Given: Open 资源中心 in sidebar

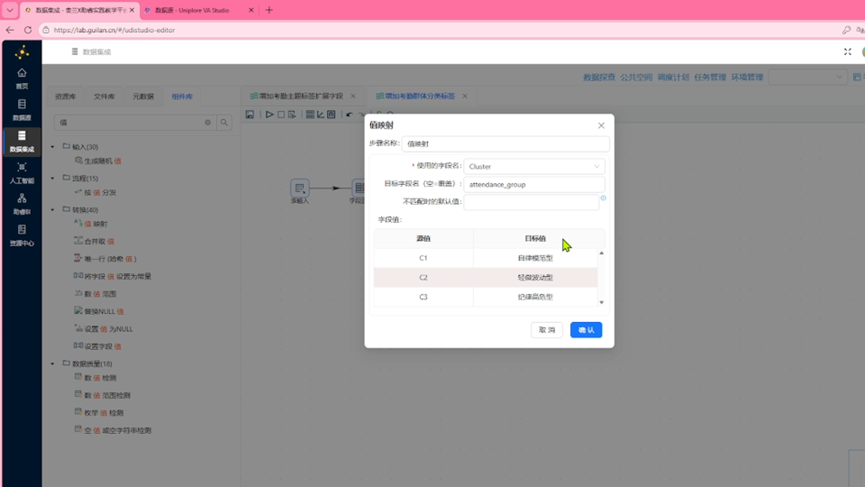Looking at the screenshot, I should (22, 236).
